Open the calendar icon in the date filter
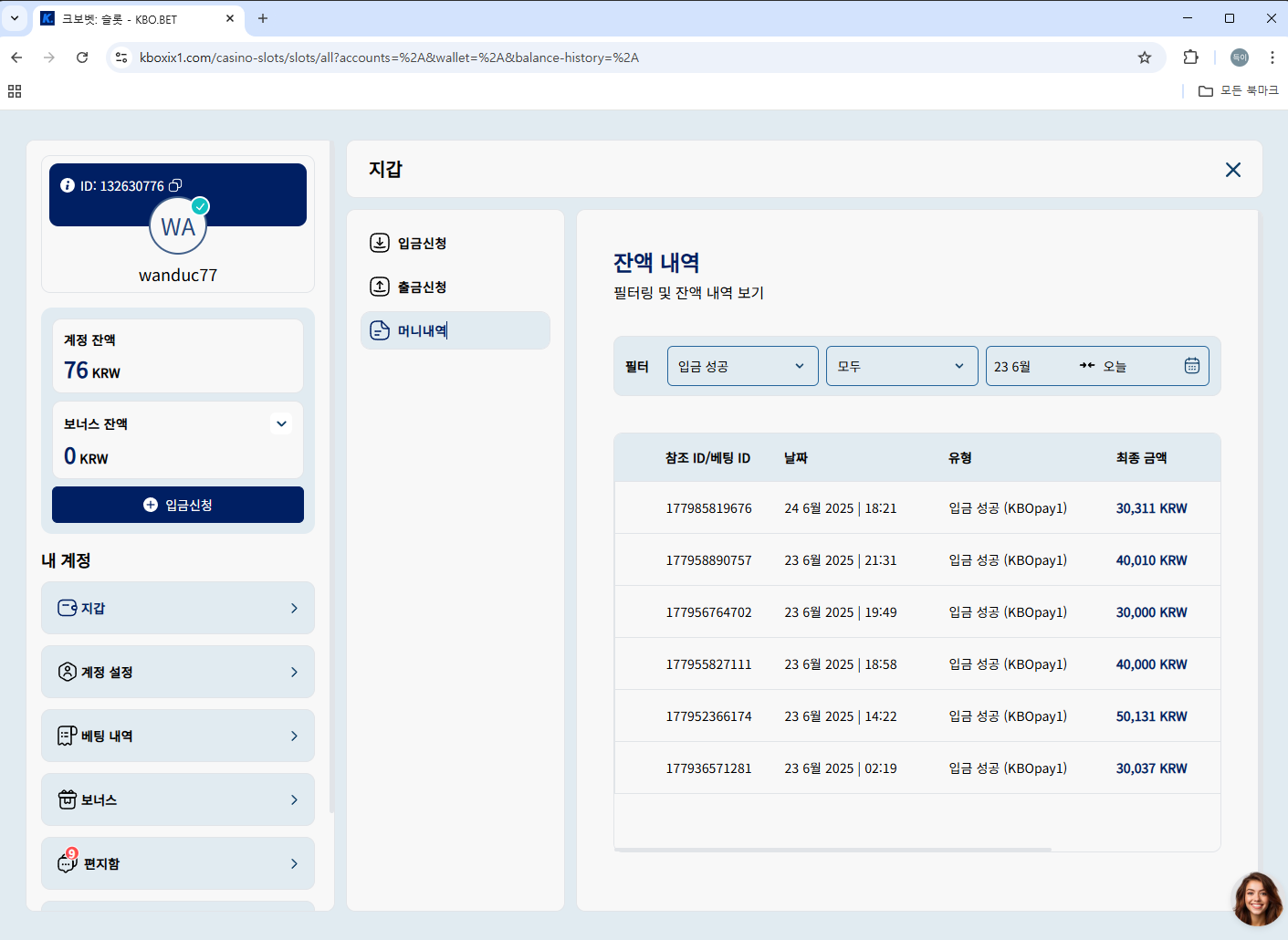This screenshot has width=1288, height=940. (1192, 366)
